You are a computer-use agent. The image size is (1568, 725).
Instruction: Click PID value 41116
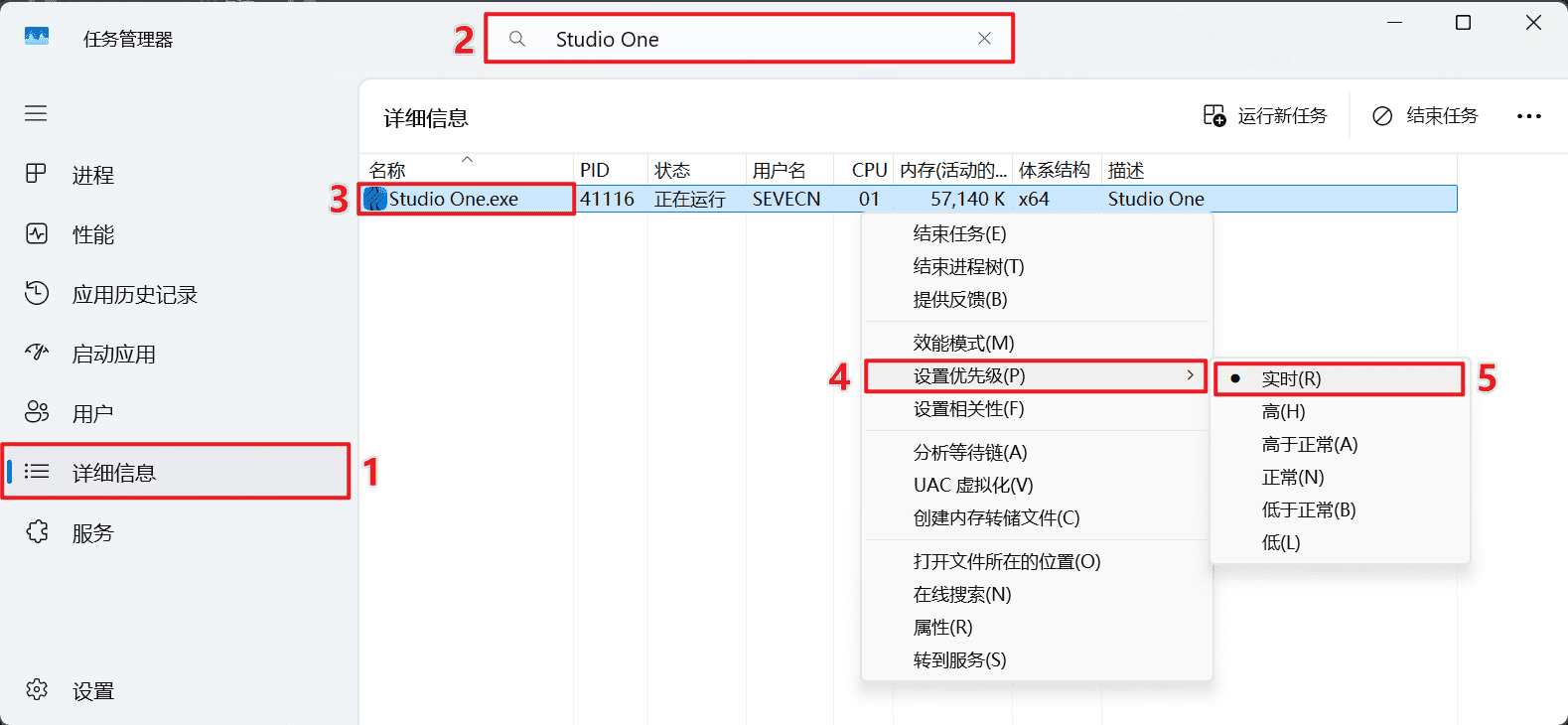[607, 199]
